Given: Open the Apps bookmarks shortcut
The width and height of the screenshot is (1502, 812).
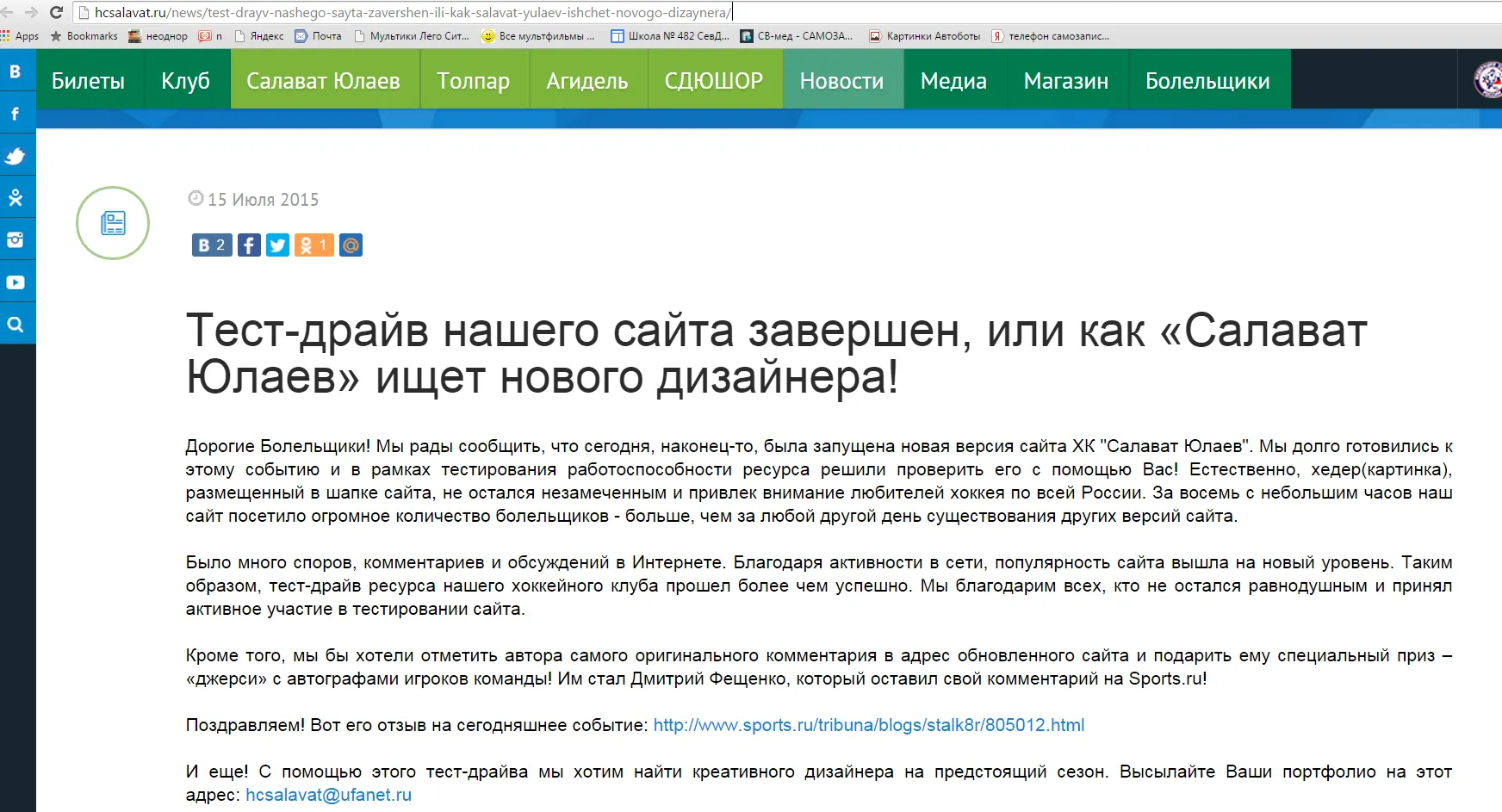Looking at the screenshot, I should [20, 36].
